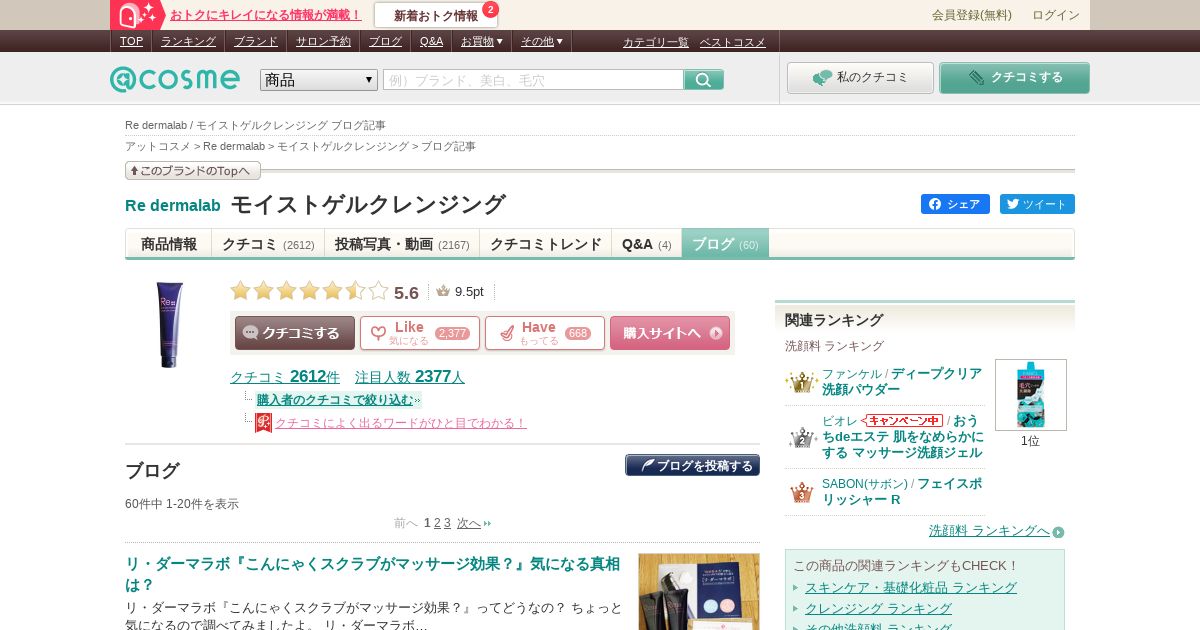Click the crown 9.5pt icon
The height and width of the screenshot is (630, 1200).
(x=443, y=291)
